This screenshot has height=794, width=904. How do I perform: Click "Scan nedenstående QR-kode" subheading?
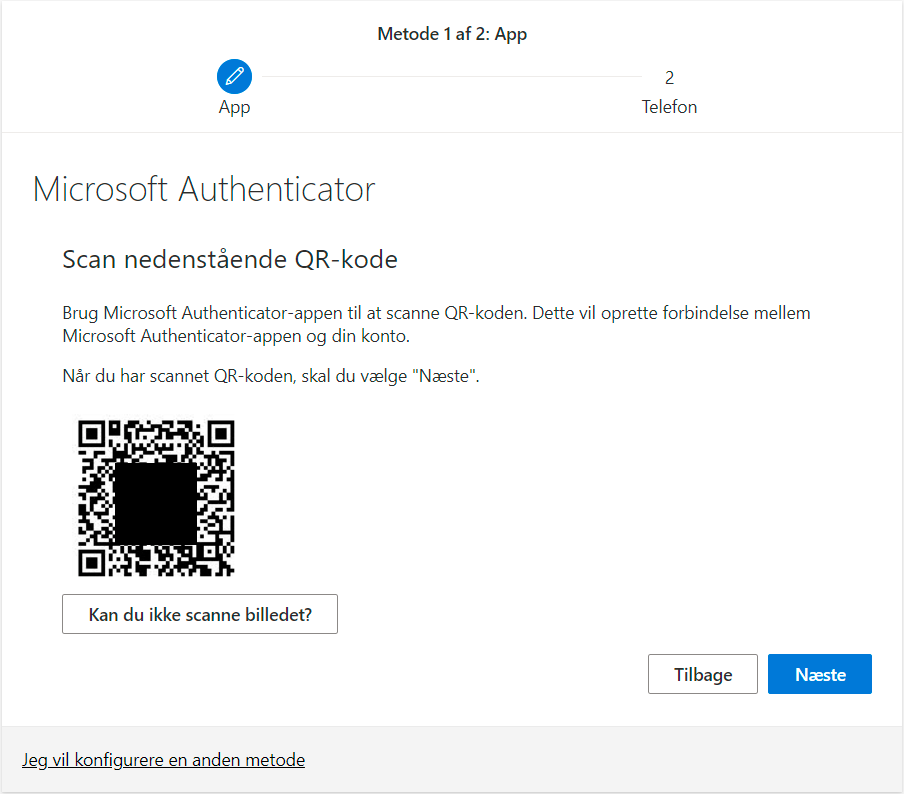tap(230, 259)
